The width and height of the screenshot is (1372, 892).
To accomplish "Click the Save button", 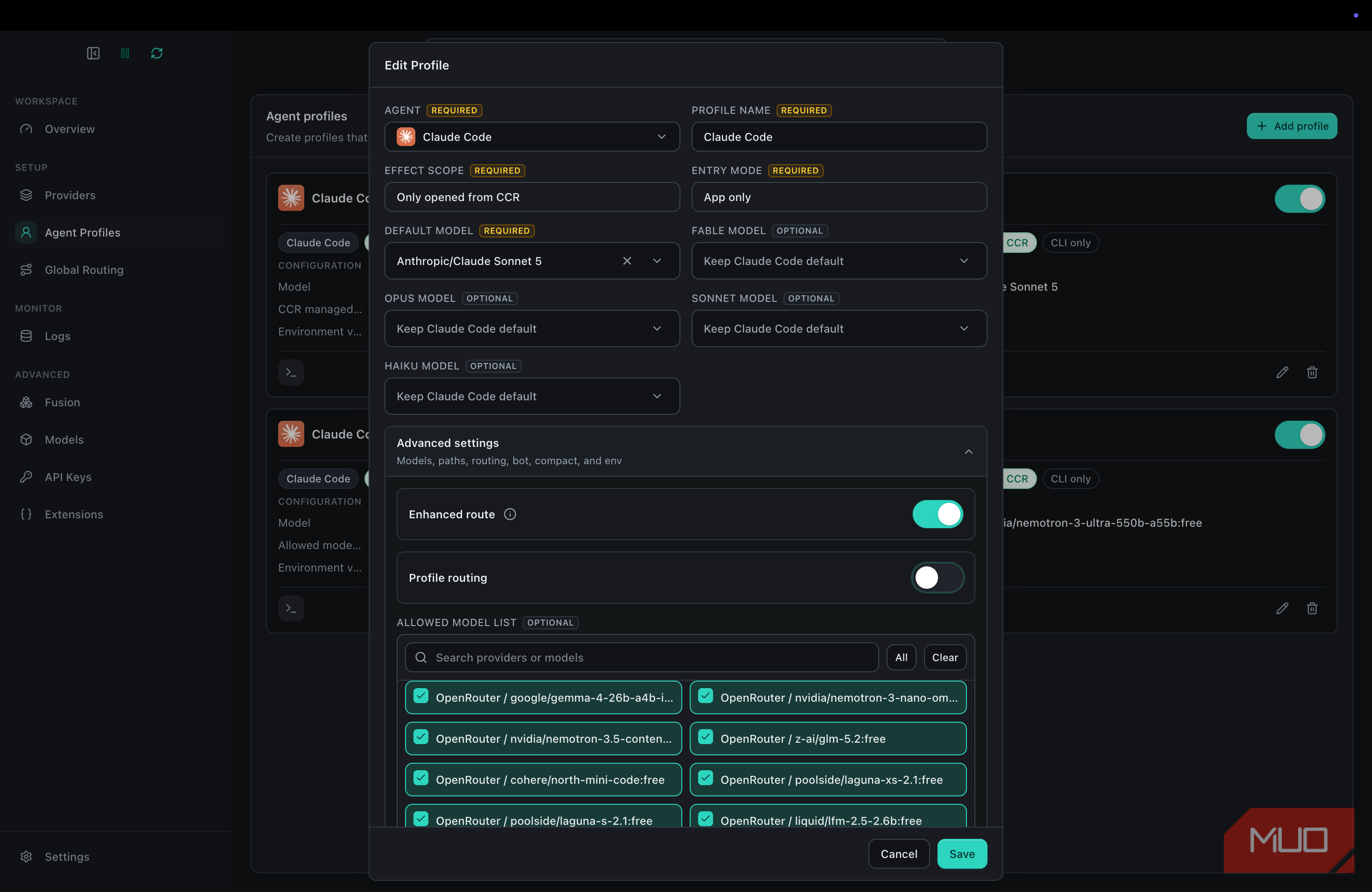I will click(962, 854).
